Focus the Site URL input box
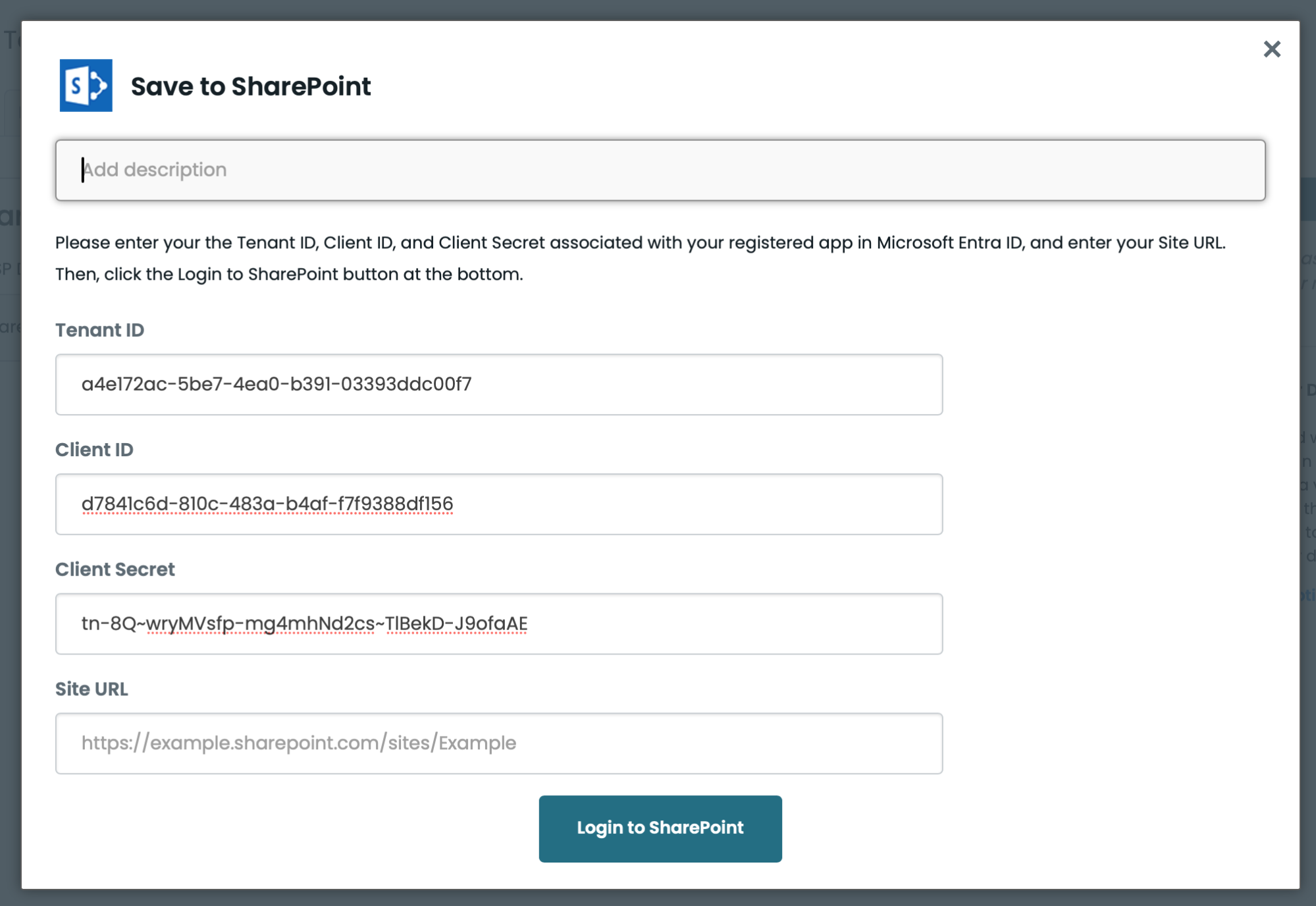Screen dimensions: 1316x906 (x=498, y=743)
